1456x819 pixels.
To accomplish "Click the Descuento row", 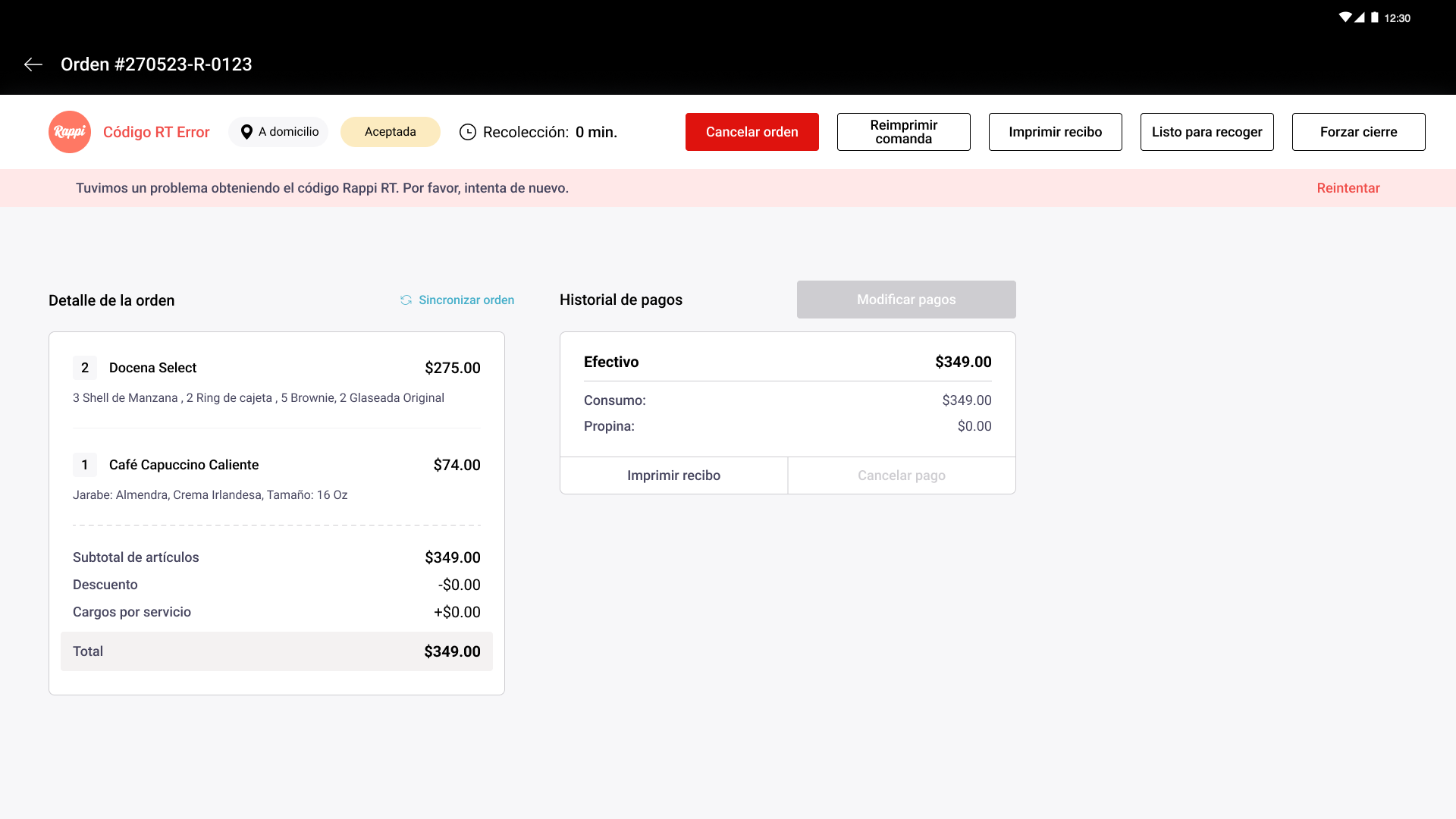I will [277, 585].
